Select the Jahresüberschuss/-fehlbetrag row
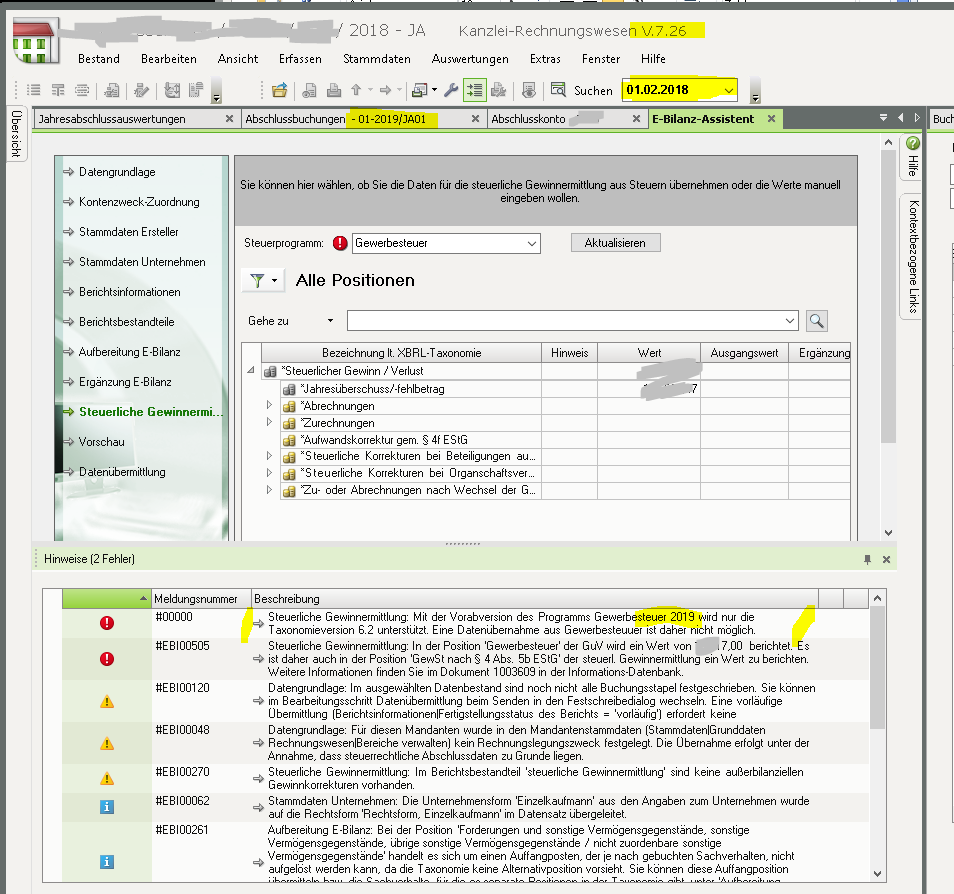The width and height of the screenshot is (954, 894). 566,389
